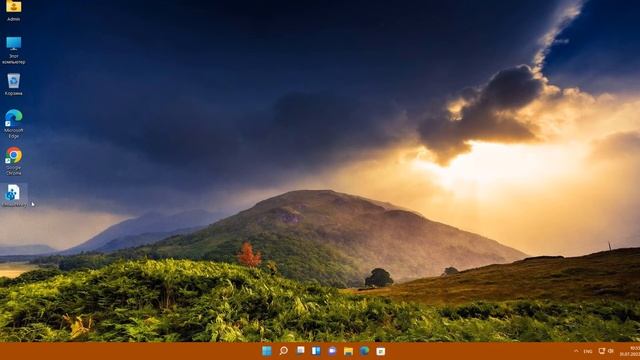Open the clock and date flyout
The image size is (640, 360).
630,351
